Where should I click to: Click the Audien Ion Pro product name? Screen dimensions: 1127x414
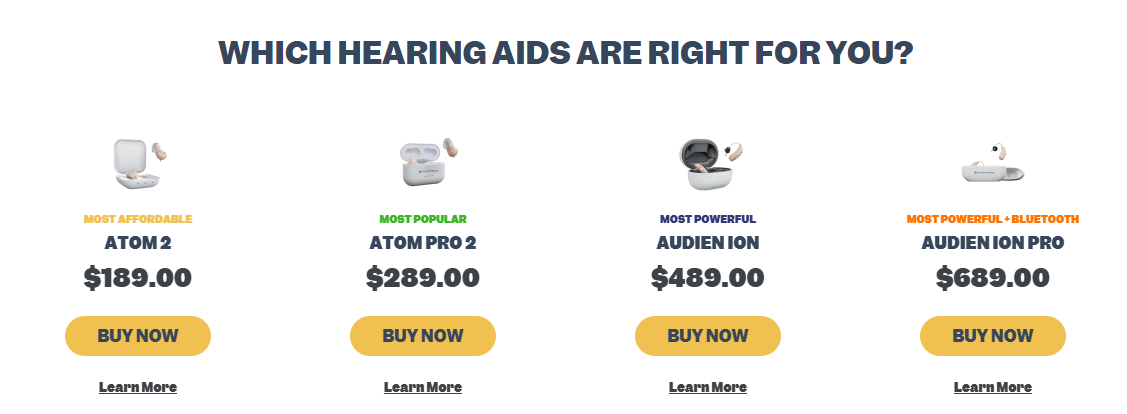[x=993, y=243]
